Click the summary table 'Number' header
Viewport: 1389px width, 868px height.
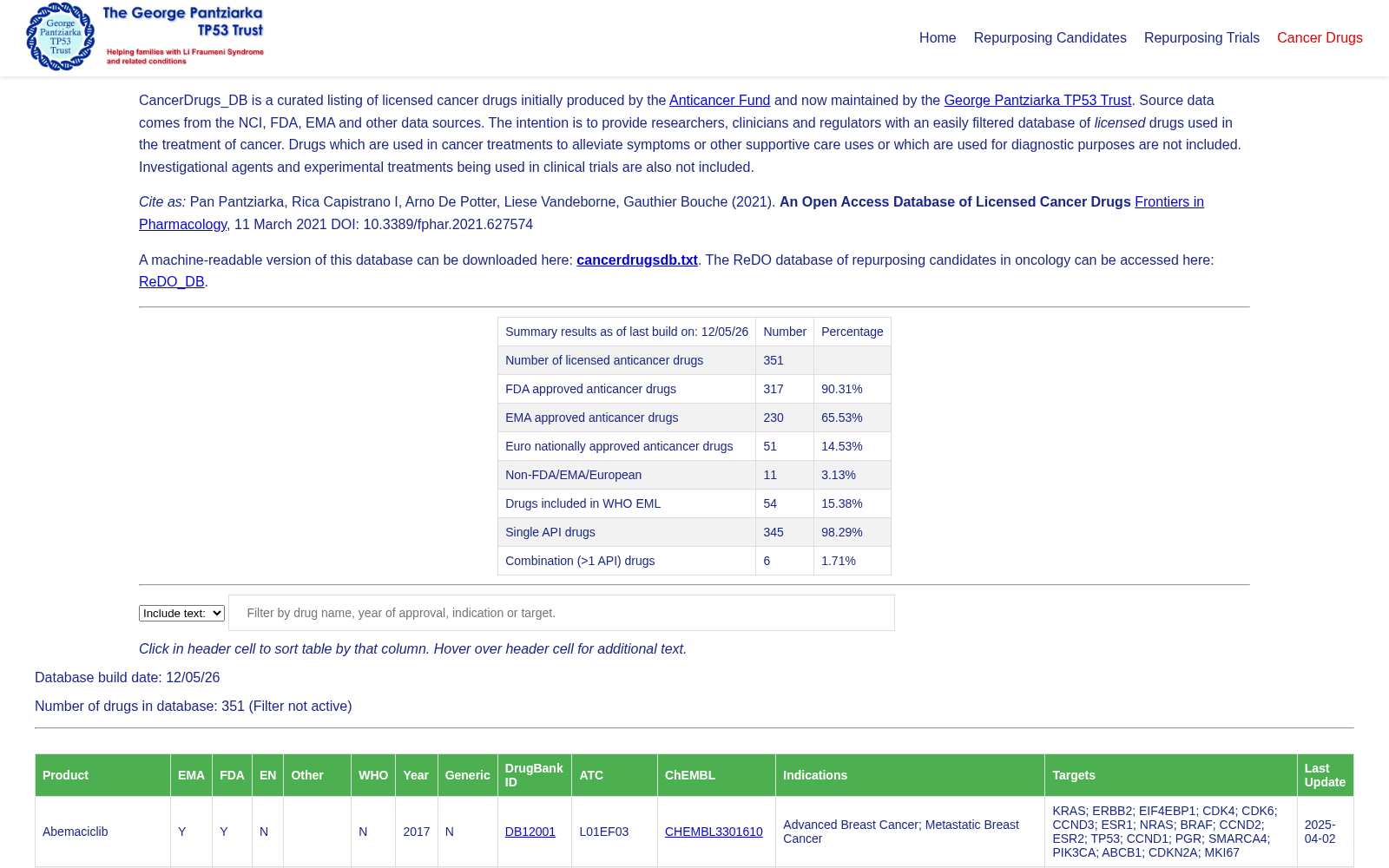[785, 332]
